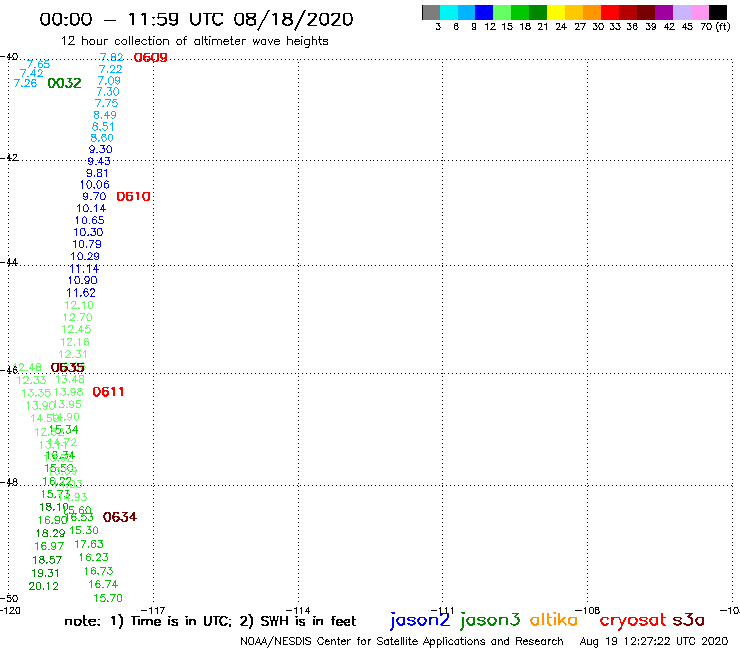Viewport: 740px width, 650px height.
Task: Click the wave height value 13.98
Action: click(68, 392)
